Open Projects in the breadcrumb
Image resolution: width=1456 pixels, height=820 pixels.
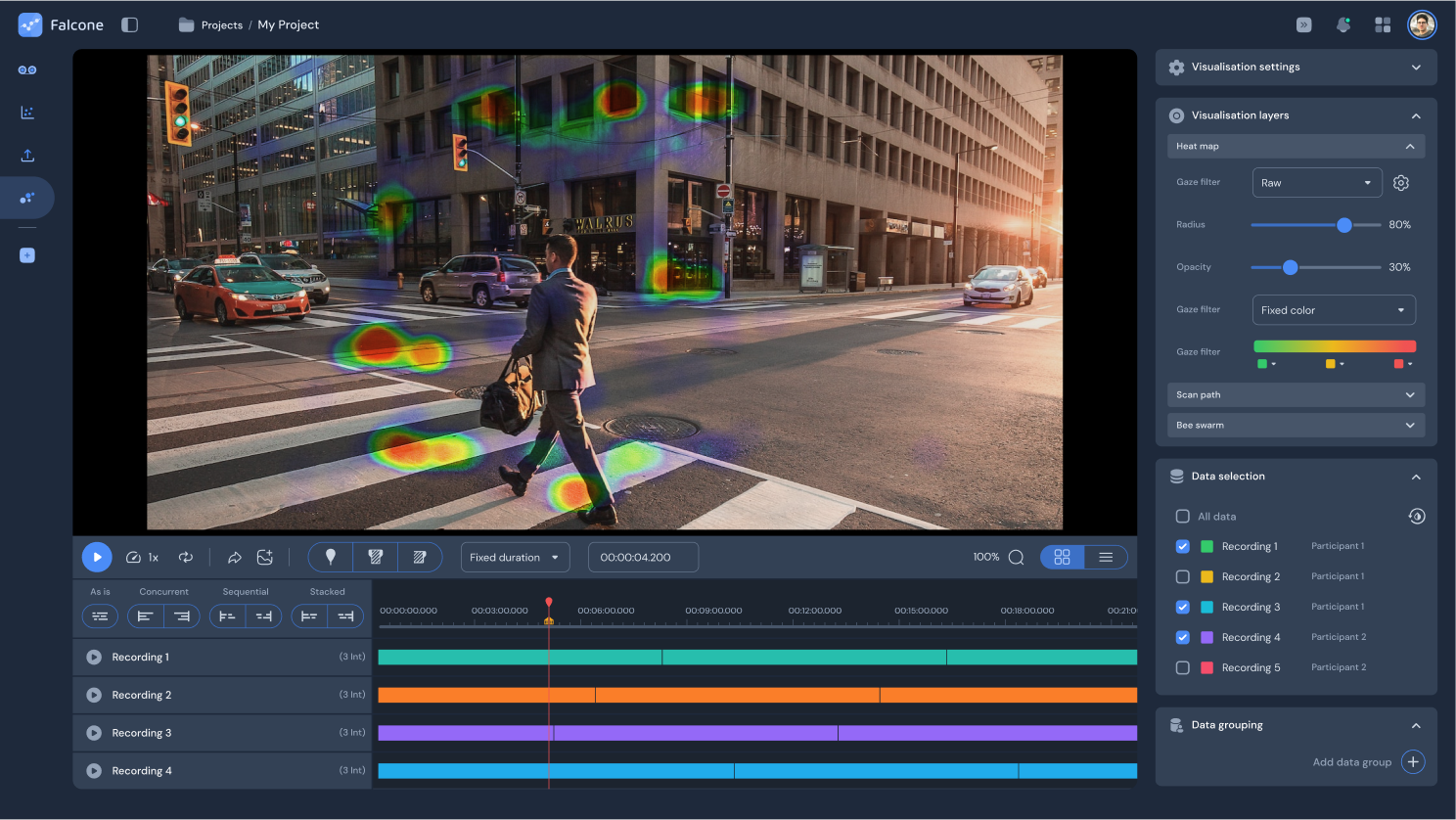coord(221,25)
